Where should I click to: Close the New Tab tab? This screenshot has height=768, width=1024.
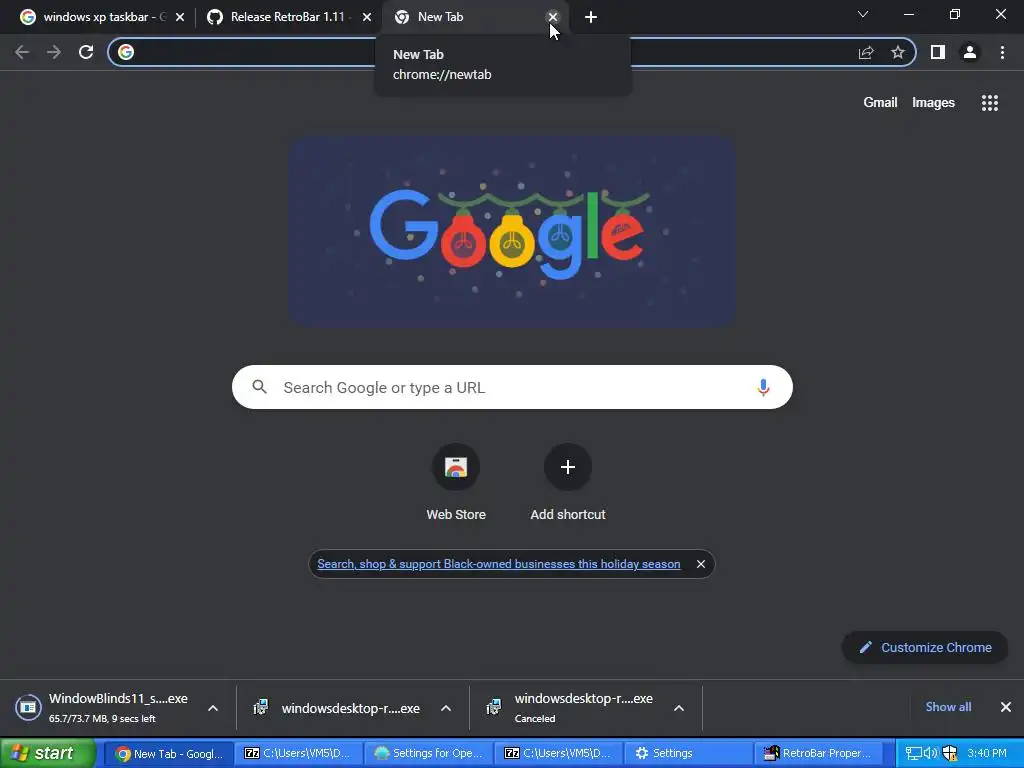[553, 17]
